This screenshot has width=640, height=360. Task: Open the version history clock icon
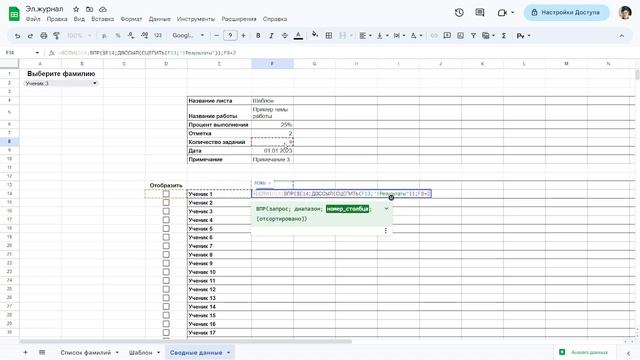point(459,13)
